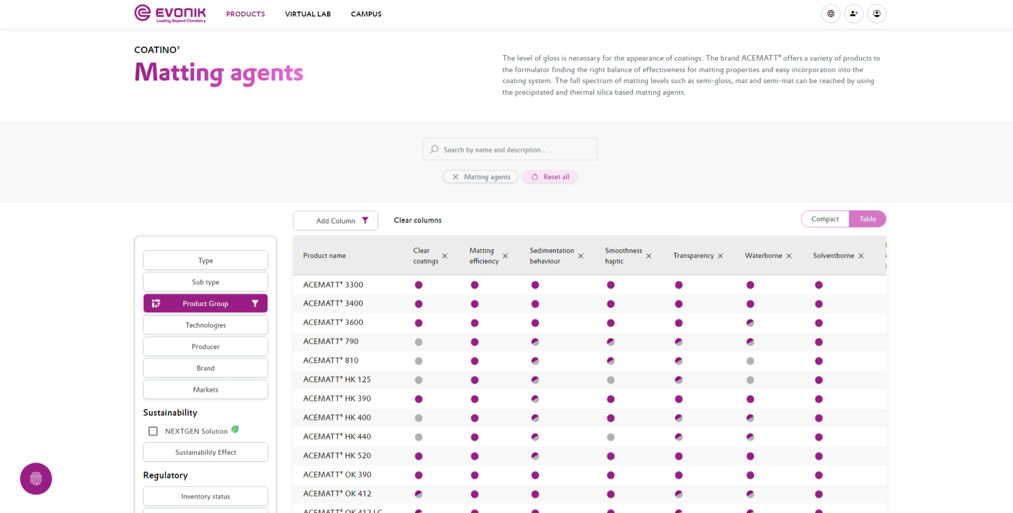Sort by the Product name column header
The width and height of the screenshot is (1013, 513).
[x=324, y=256]
